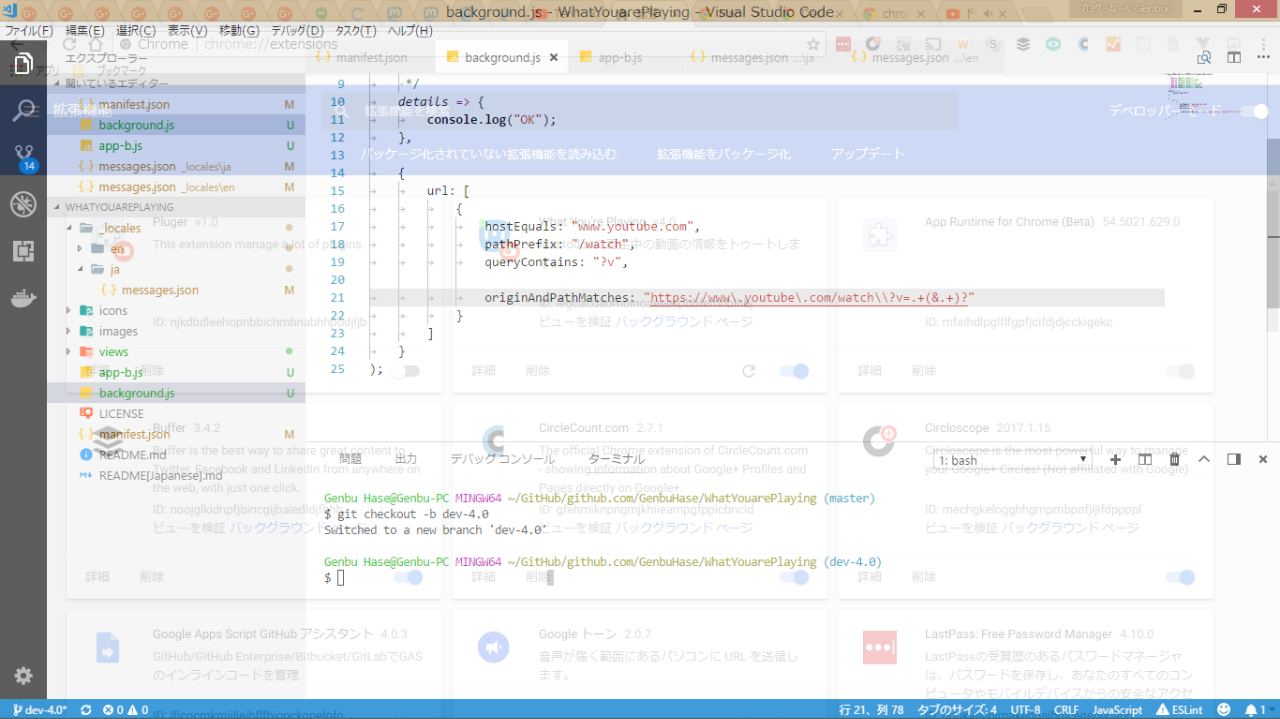Open the 1: bash terminal selector dropdown
Screen dimensions: 1280x719
(x=1011, y=460)
